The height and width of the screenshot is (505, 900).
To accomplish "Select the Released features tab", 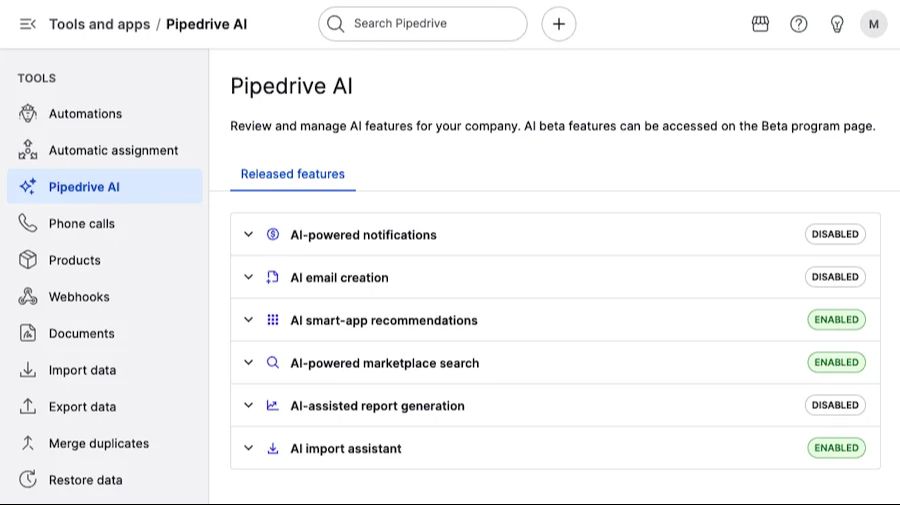I will [292, 174].
